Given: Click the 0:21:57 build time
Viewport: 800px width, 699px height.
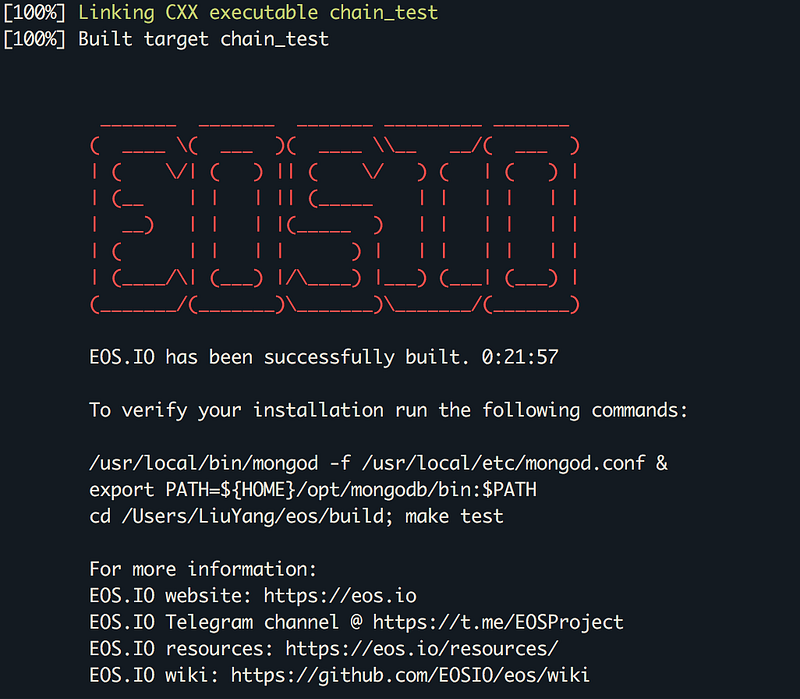Looking at the screenshot, I should [518, 357].
